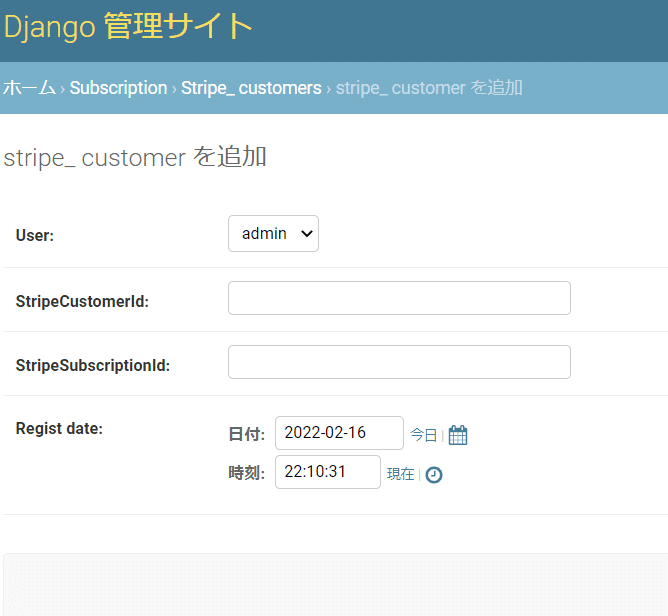668x616 pixels.
Task: Click the 今日 (today) shortcut link
Action: click(x=423, y=435)
